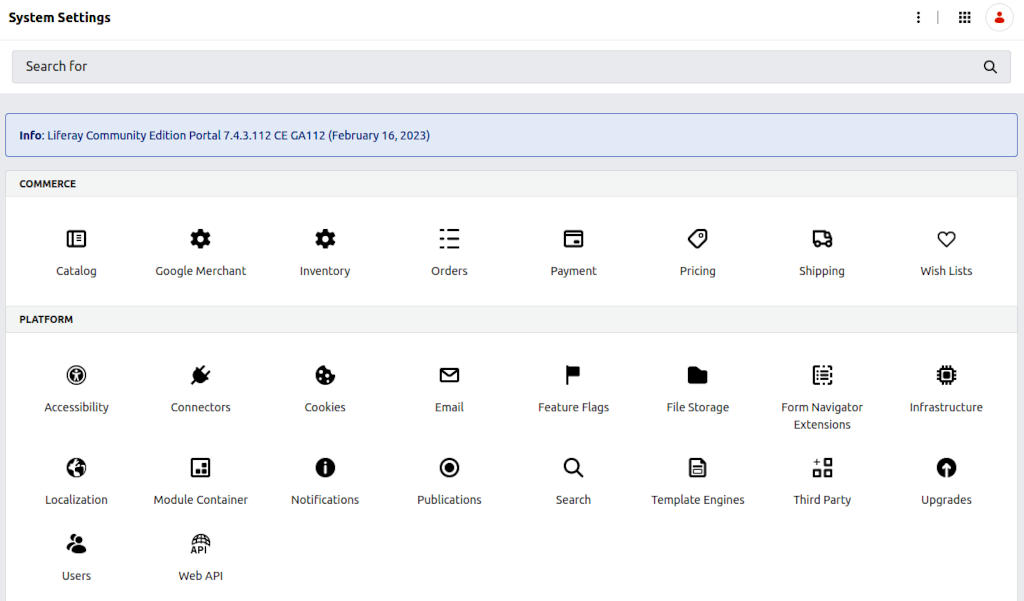The height and width of the screenshot is (601, 1024).
Task: Open the Infrastructure chip icon
Action: point(946,375)
